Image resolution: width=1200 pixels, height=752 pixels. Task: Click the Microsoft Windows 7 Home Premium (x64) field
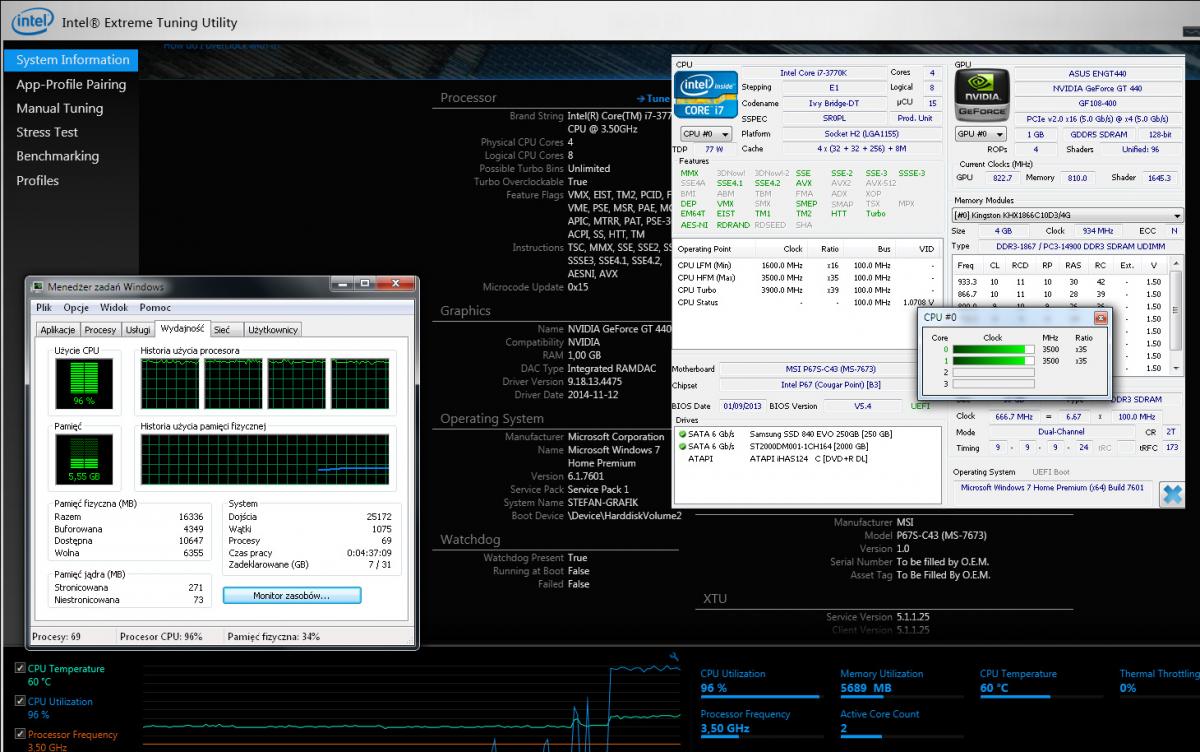pos(1052,487)
